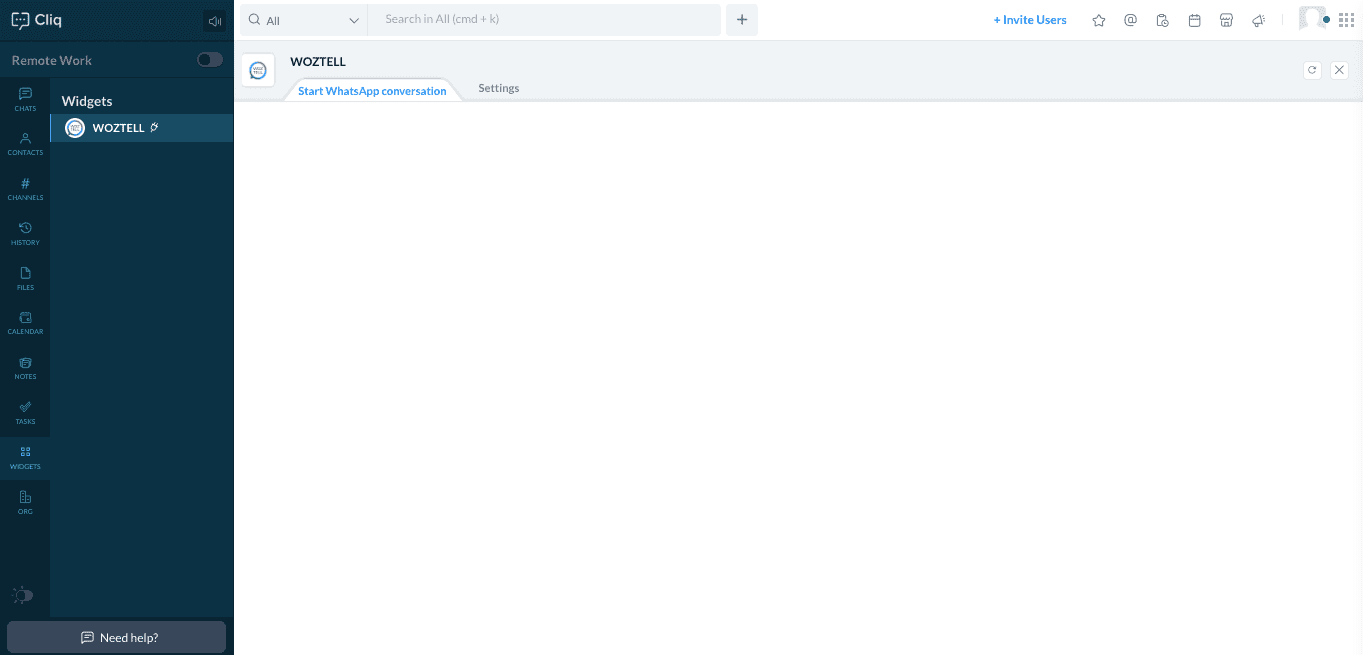
Task: Click the Search in All field
Action: pos(544,20)
